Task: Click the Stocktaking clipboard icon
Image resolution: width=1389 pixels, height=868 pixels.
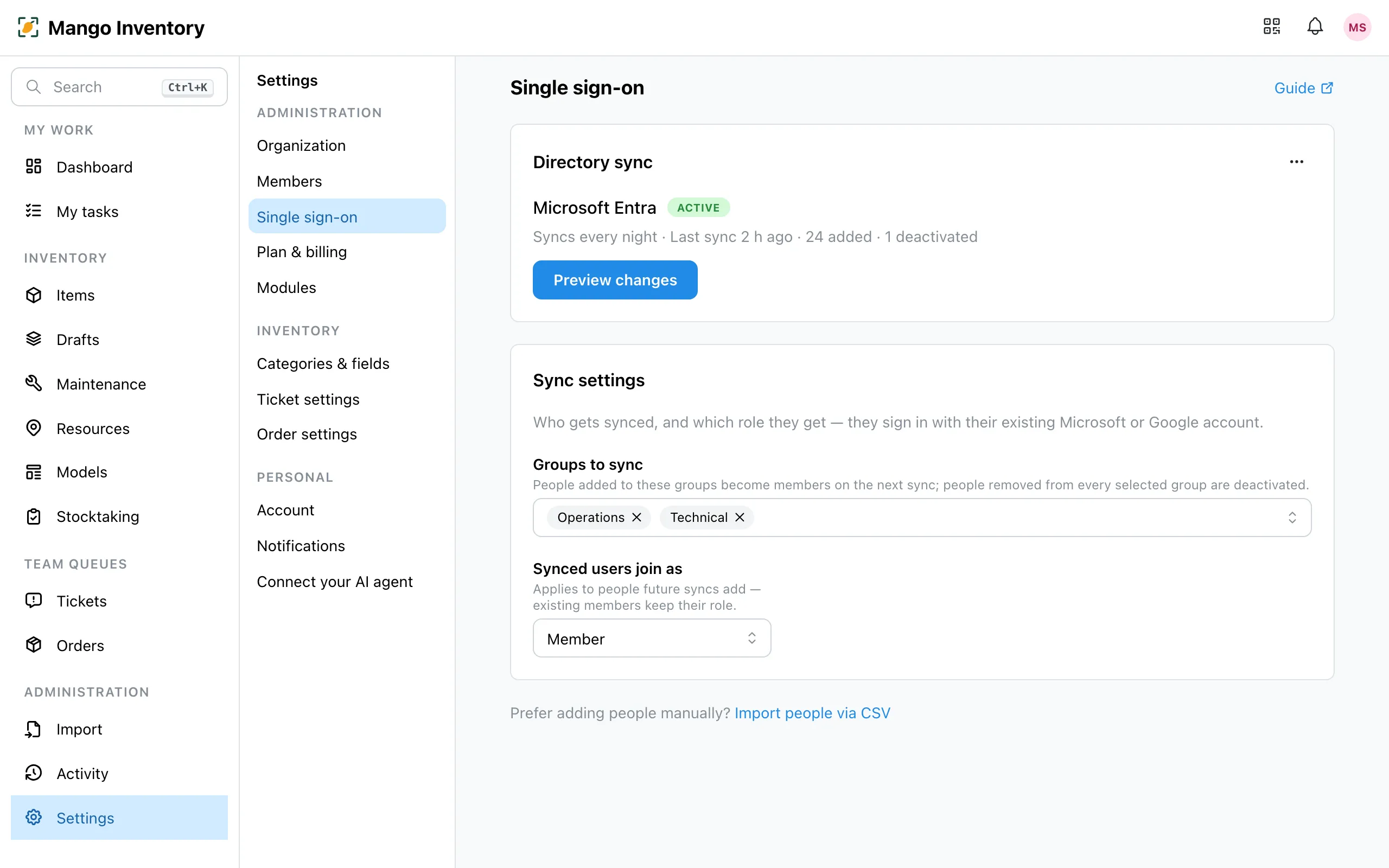Action: tap(34, 516)
